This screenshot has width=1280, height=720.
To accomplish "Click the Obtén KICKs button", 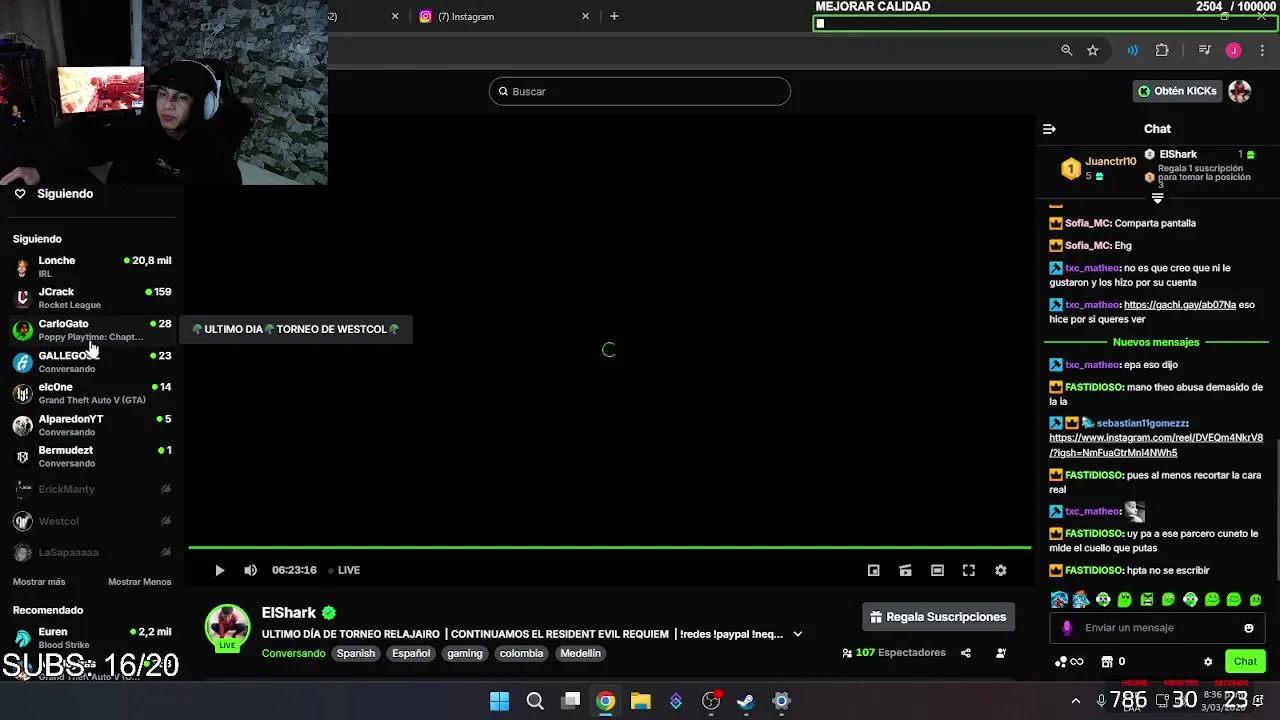I will tap(1177, 91).
